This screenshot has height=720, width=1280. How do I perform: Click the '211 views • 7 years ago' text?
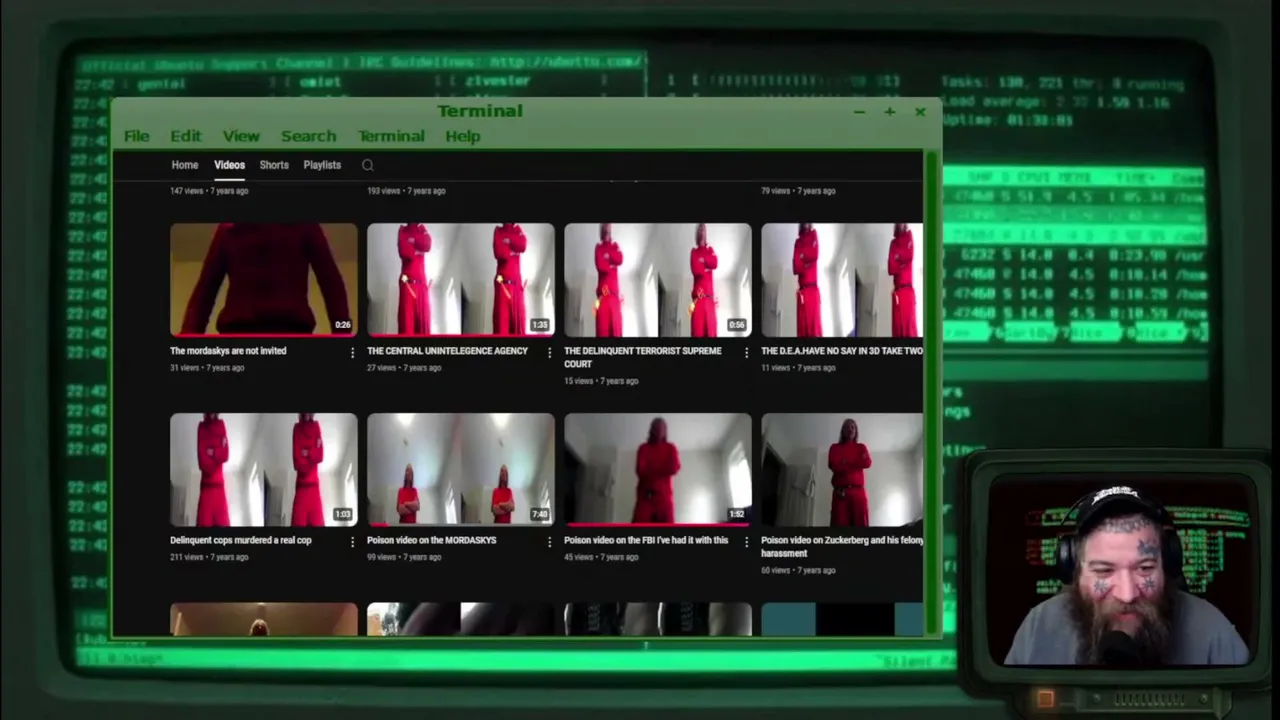(x=209, y=557)
